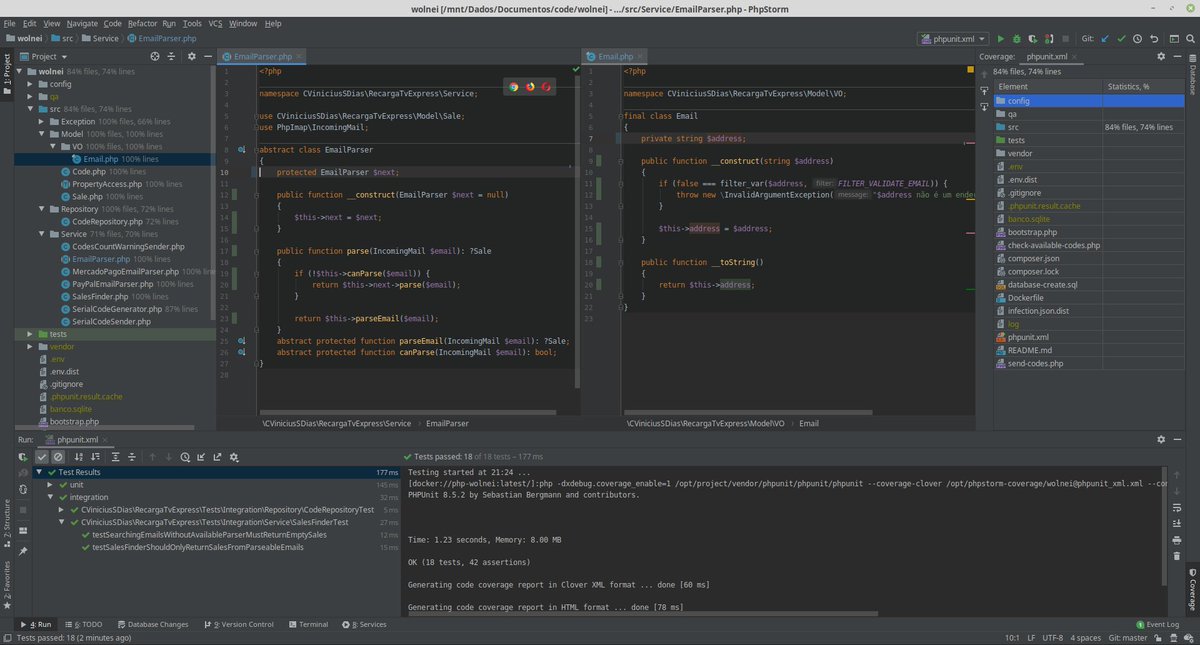Image resolution: width=1200 pixels, height=645 pixels.
Task: Collapse all test results
Action: click(132, 457)
